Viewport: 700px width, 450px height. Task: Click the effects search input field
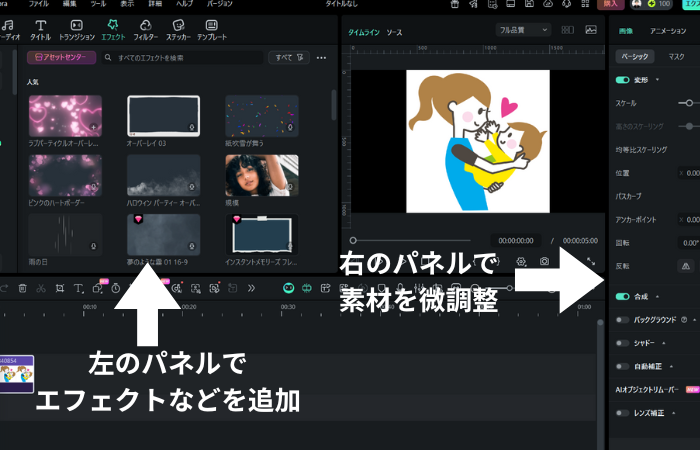(x=182, y=58)
